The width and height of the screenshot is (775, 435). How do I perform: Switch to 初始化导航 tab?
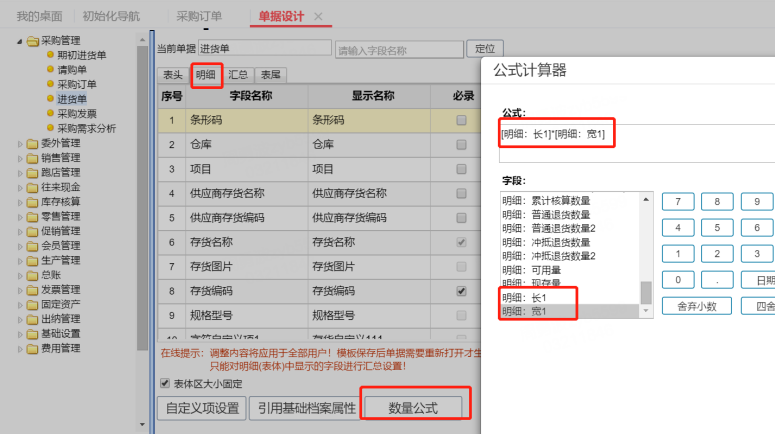111,16
